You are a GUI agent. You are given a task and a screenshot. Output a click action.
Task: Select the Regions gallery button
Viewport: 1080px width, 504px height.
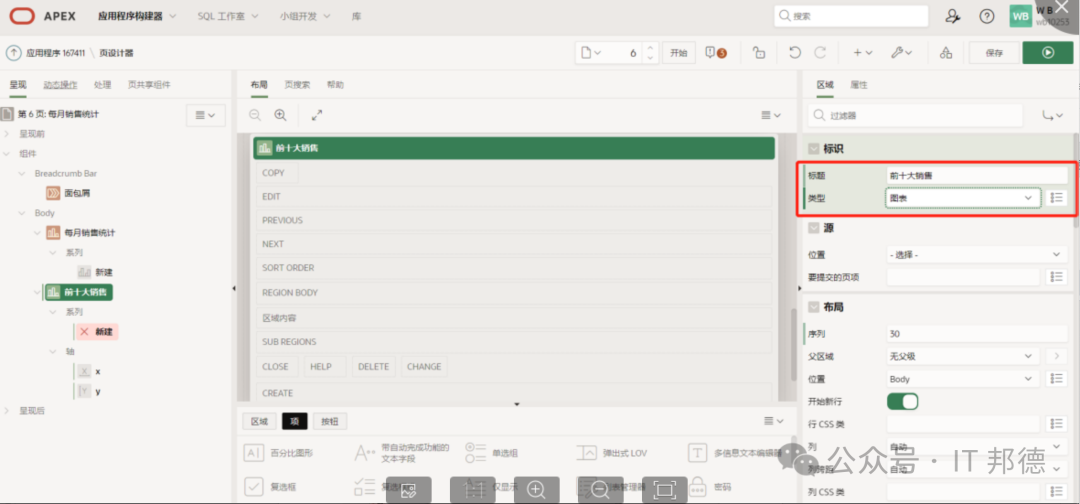point(259,421)
